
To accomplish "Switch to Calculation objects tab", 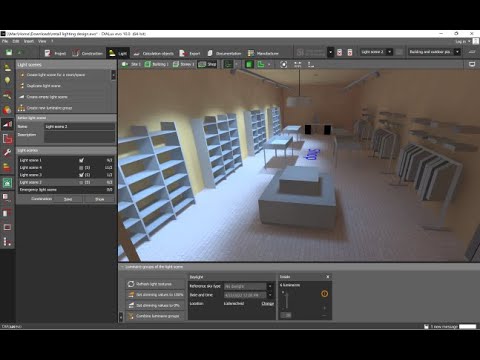I will pos(154,53).
